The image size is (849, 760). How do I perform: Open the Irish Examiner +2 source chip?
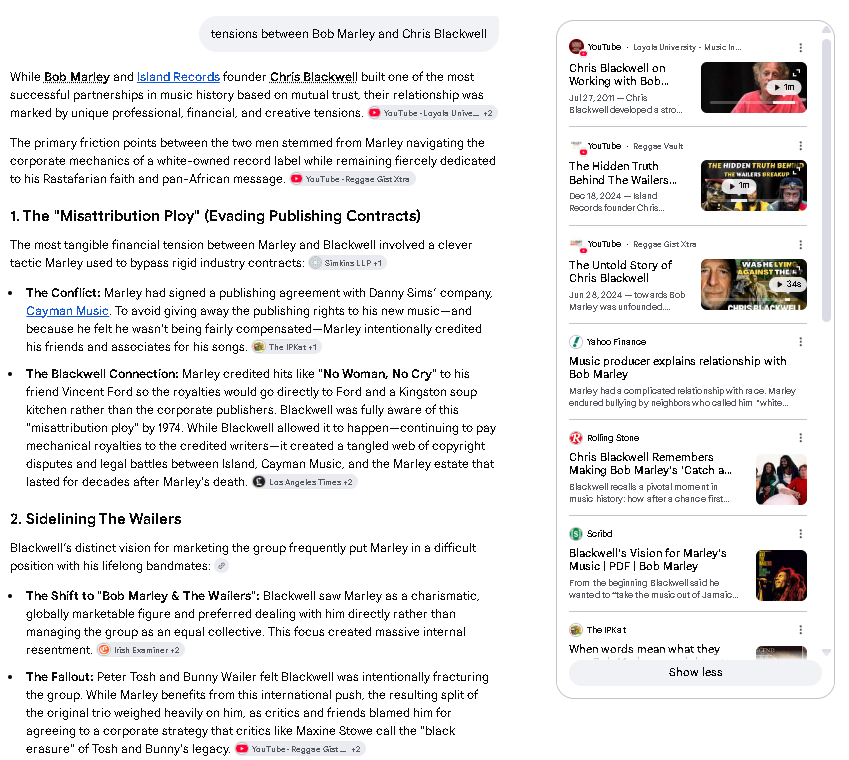140,650
